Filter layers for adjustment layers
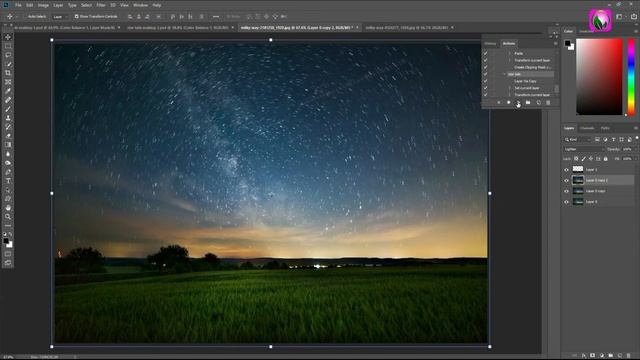Screen dimensions: 640x360 [605, 140]
